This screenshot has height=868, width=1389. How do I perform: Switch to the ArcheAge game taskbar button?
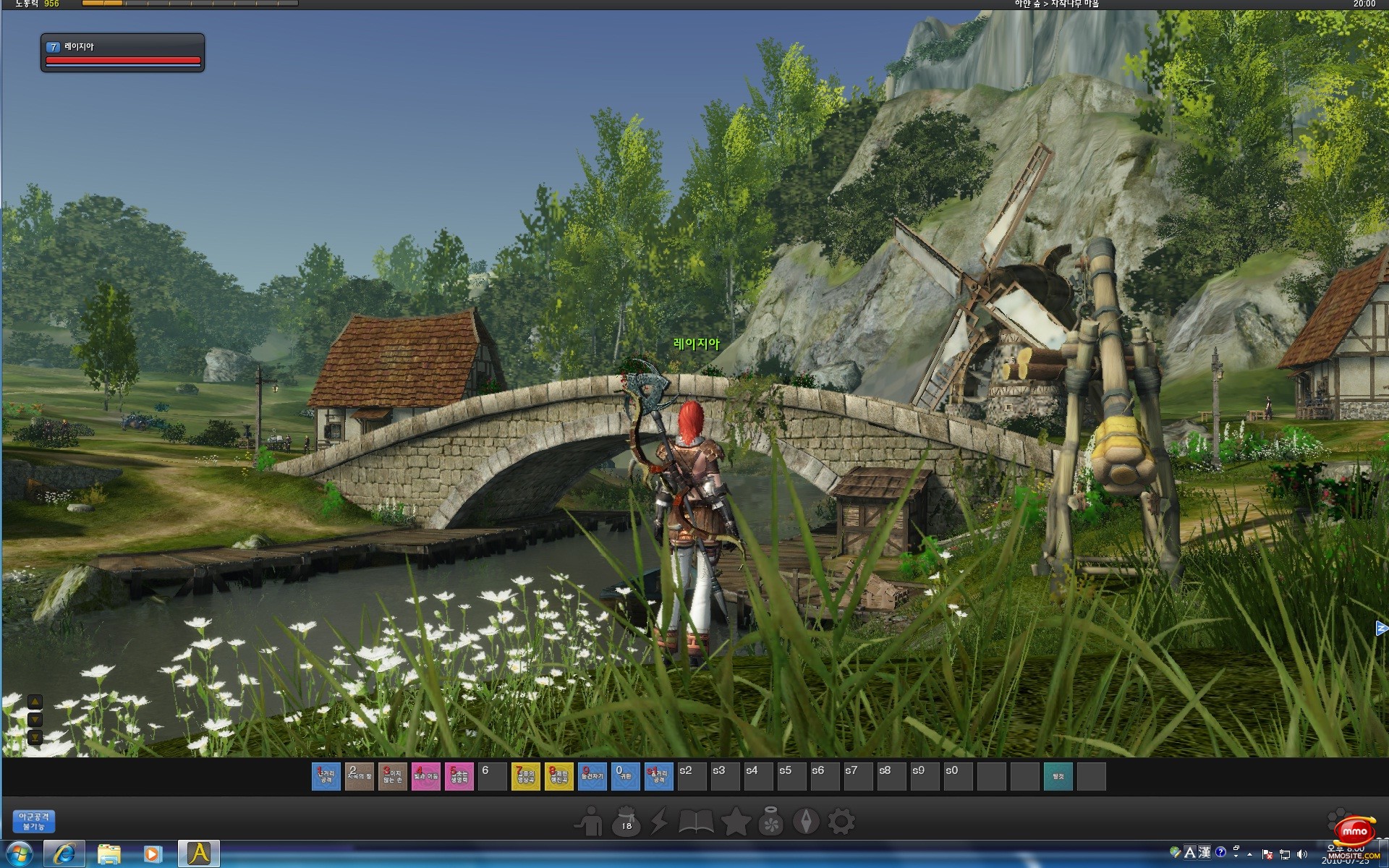click(198, 854)
